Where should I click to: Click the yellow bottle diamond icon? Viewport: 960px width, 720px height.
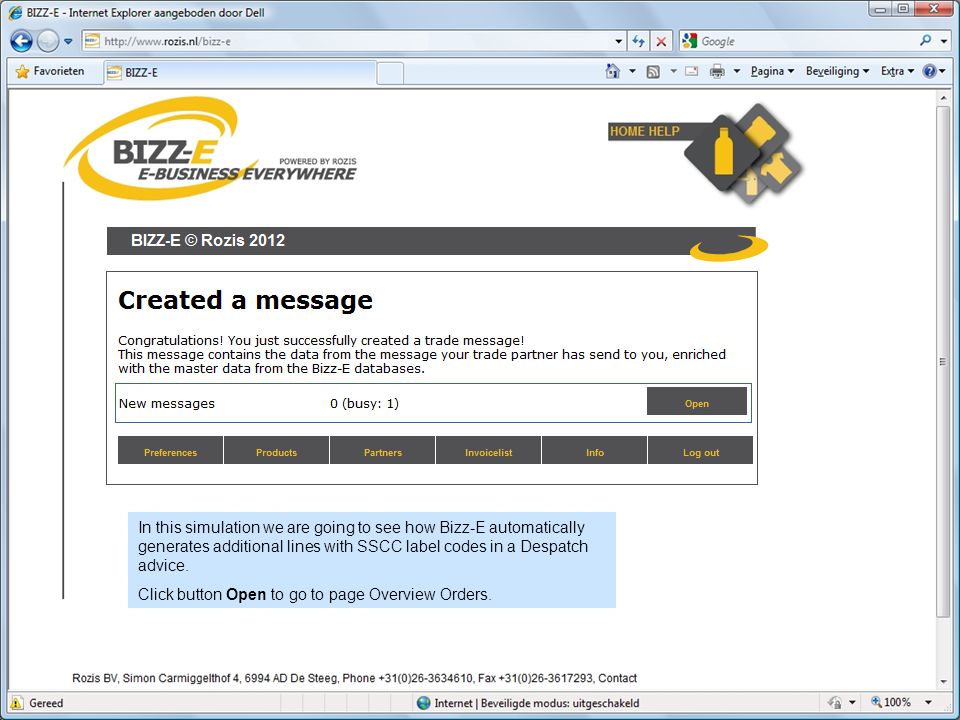tap(723, 151)
